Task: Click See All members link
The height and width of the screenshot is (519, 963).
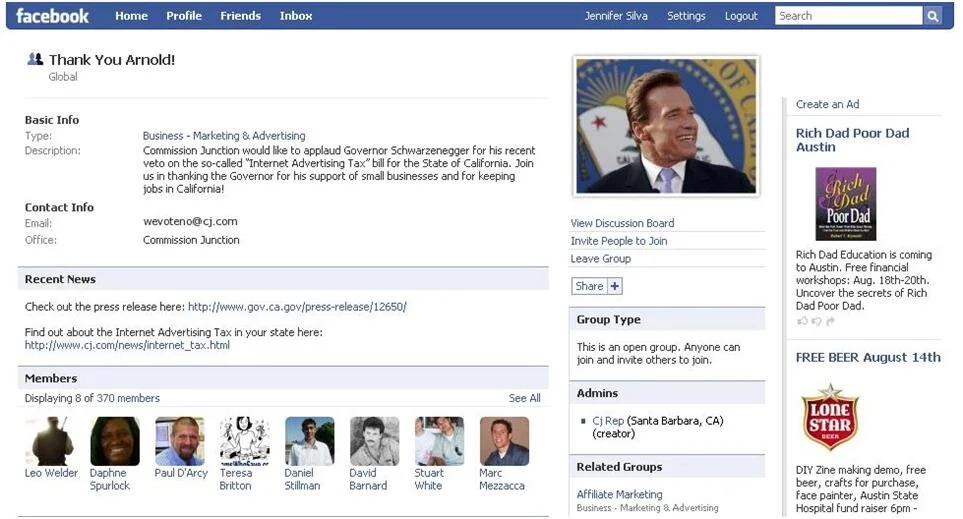Action: (524, 398)
